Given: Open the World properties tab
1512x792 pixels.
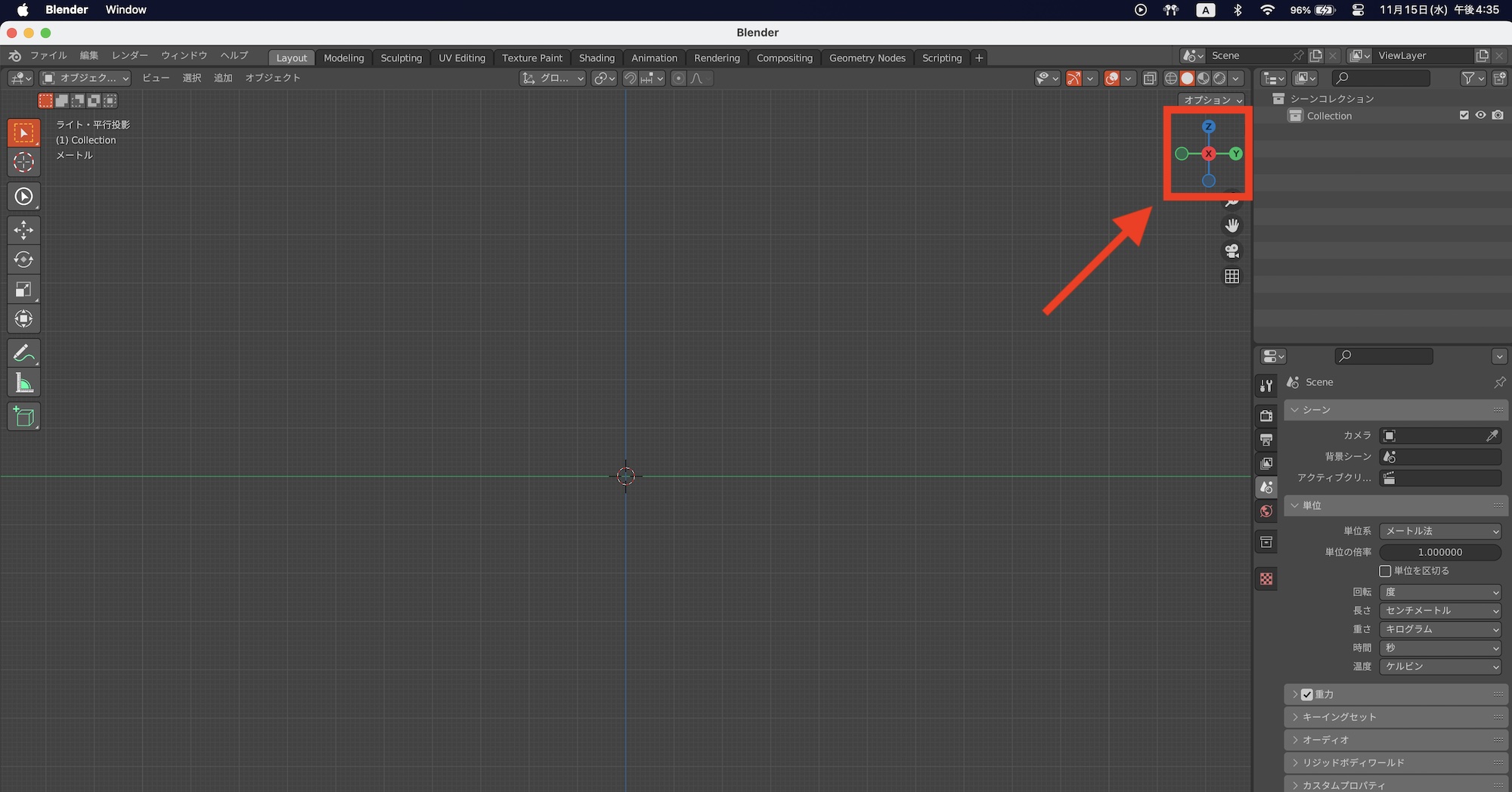Looking at the screenshot, I should tap(1266, 511).
